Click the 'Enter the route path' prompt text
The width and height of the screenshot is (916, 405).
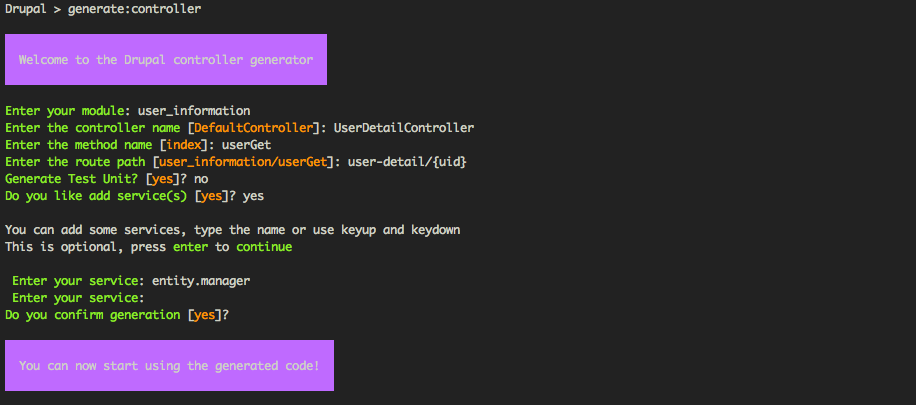pyautogui.click(x=75, y=162)
